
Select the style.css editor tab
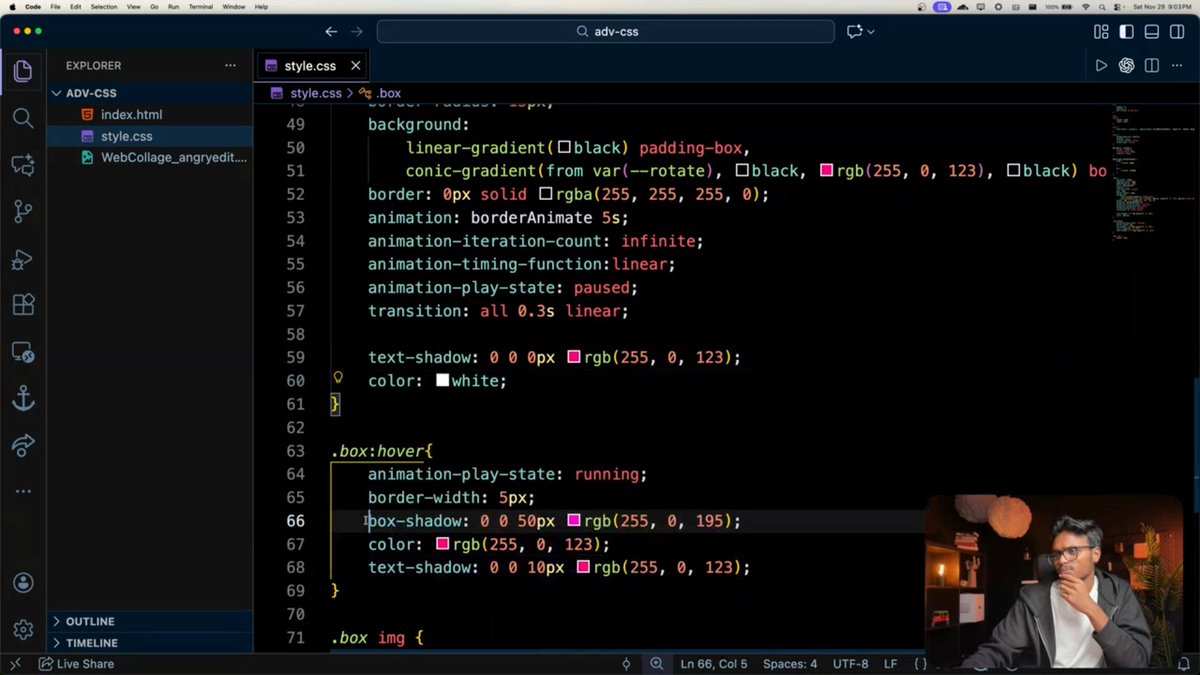tap(311, 65)
